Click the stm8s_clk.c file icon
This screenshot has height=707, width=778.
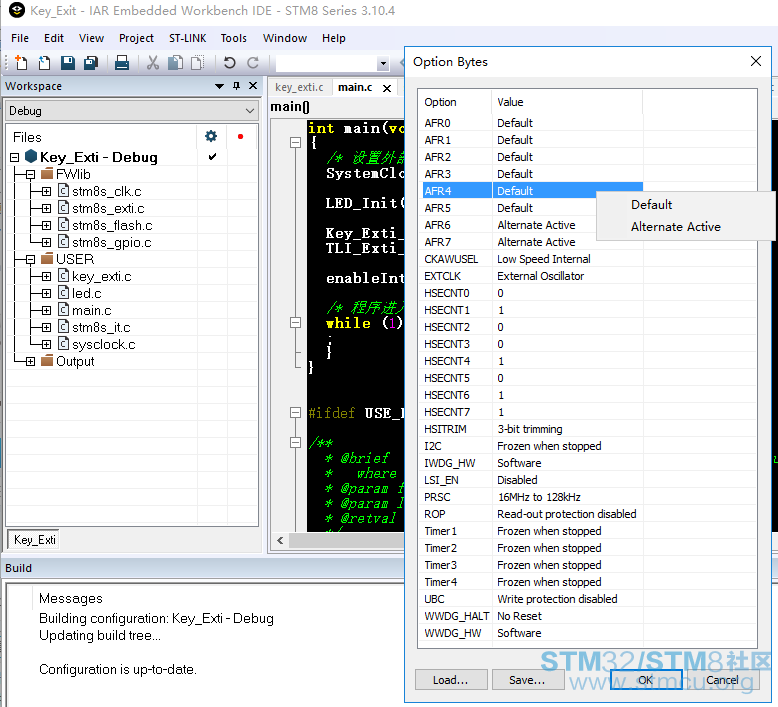pos(64,191)
